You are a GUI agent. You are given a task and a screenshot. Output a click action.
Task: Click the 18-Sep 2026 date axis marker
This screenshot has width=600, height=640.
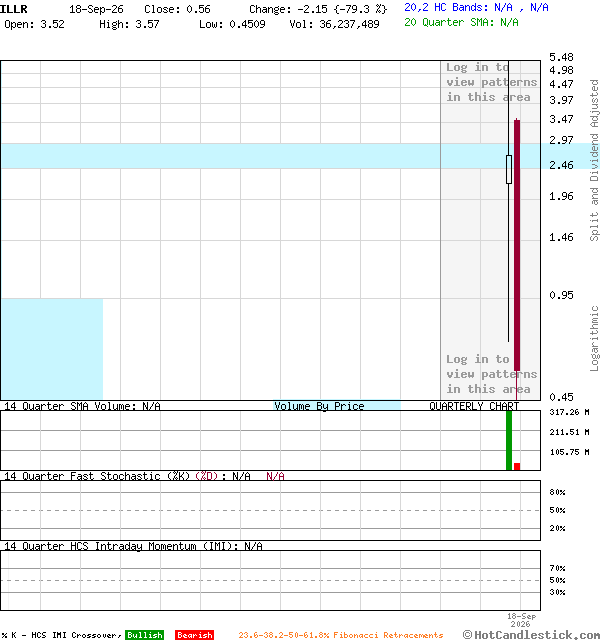(521, 620)
